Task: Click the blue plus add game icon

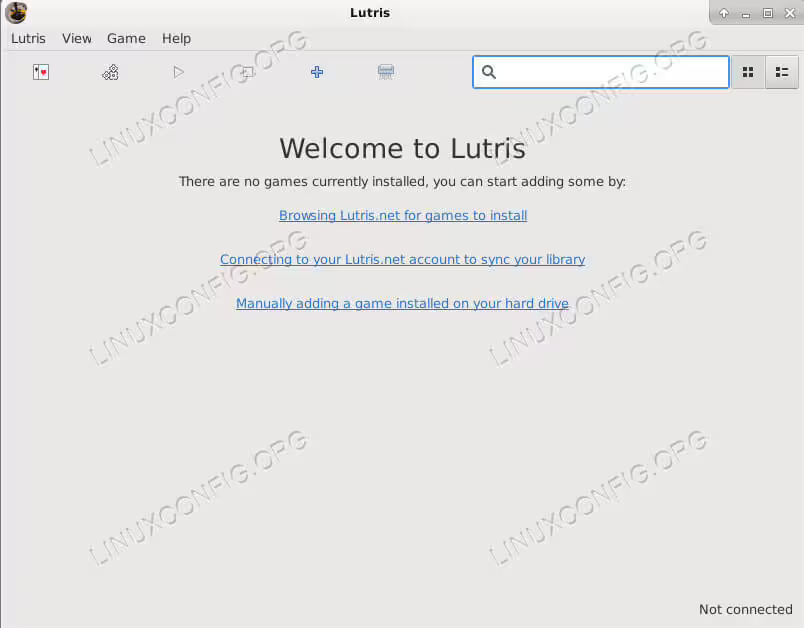Action: [317, 72]
